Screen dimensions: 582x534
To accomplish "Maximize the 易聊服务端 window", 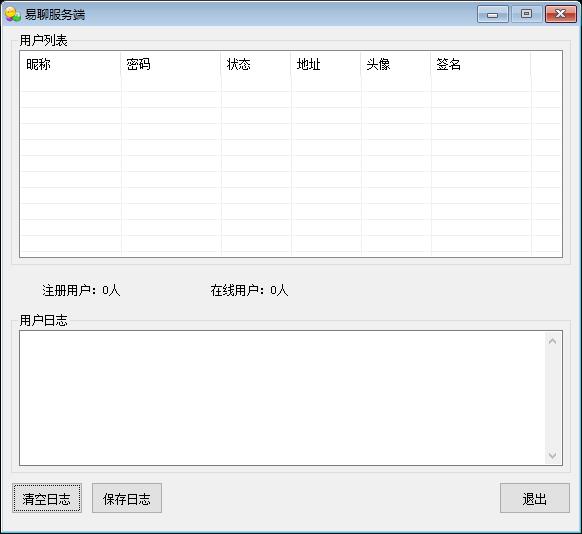I will (x=526, y=14).
